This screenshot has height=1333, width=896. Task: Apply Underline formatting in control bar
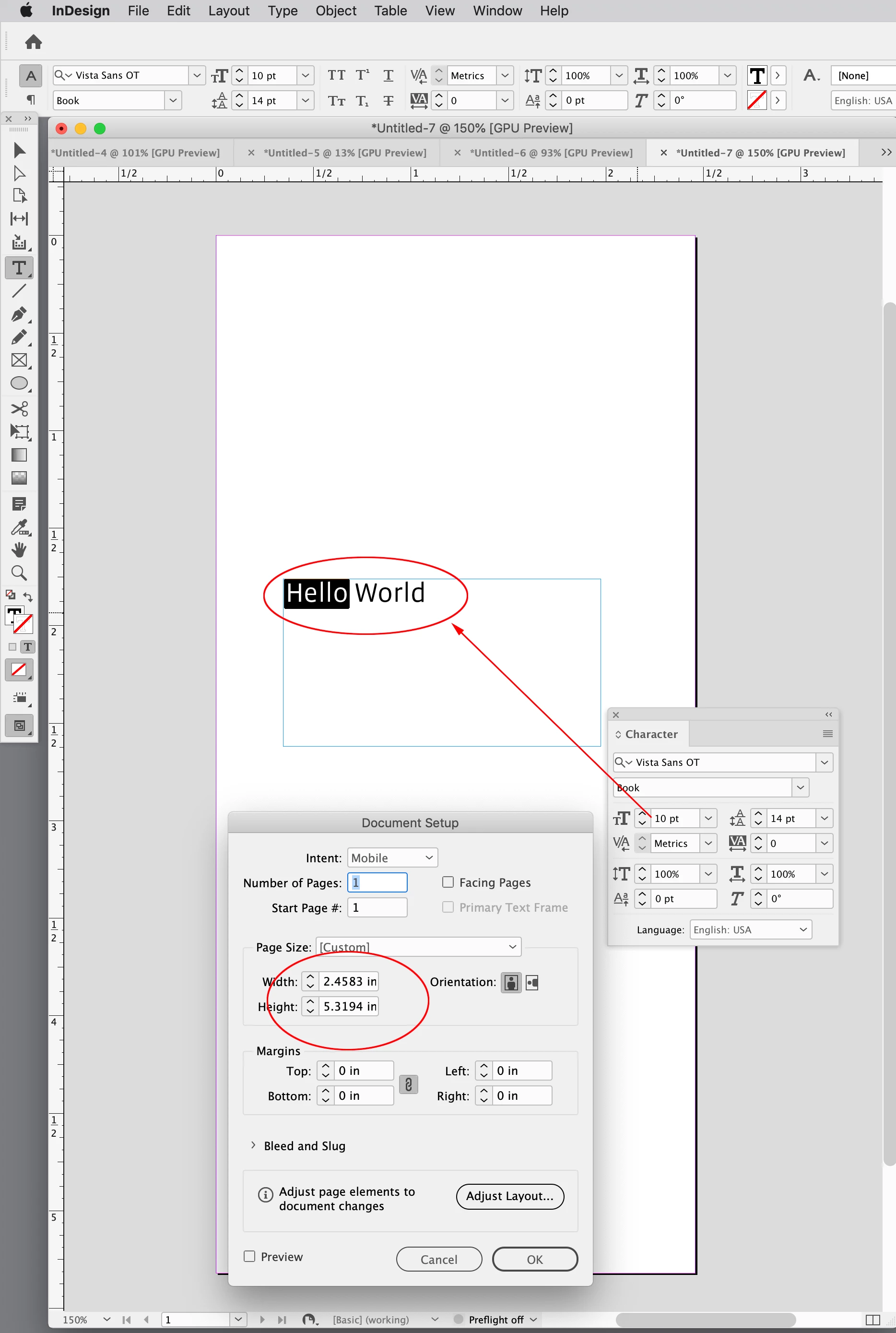pos(389,75)
